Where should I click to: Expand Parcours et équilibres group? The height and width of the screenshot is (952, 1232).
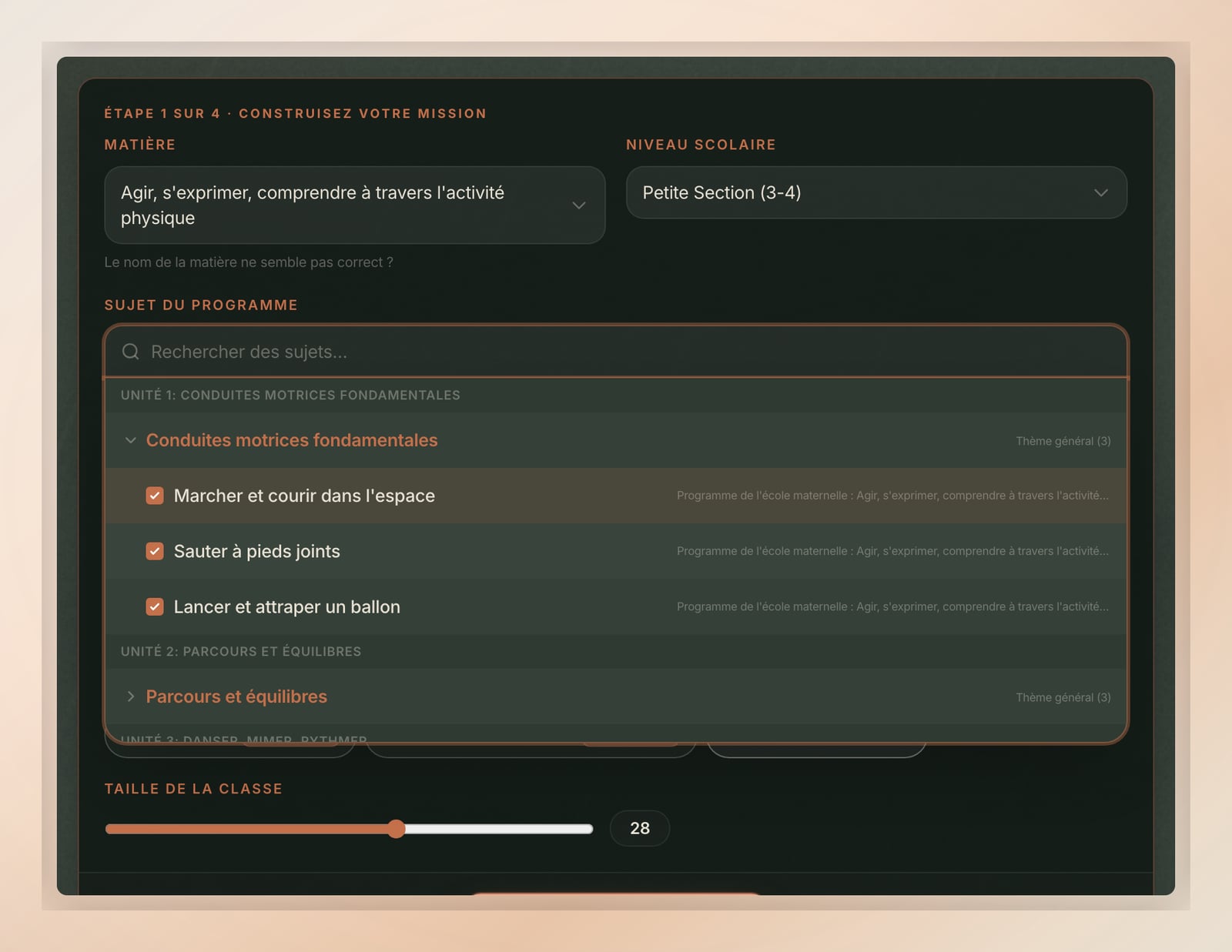tap(131, 696)
